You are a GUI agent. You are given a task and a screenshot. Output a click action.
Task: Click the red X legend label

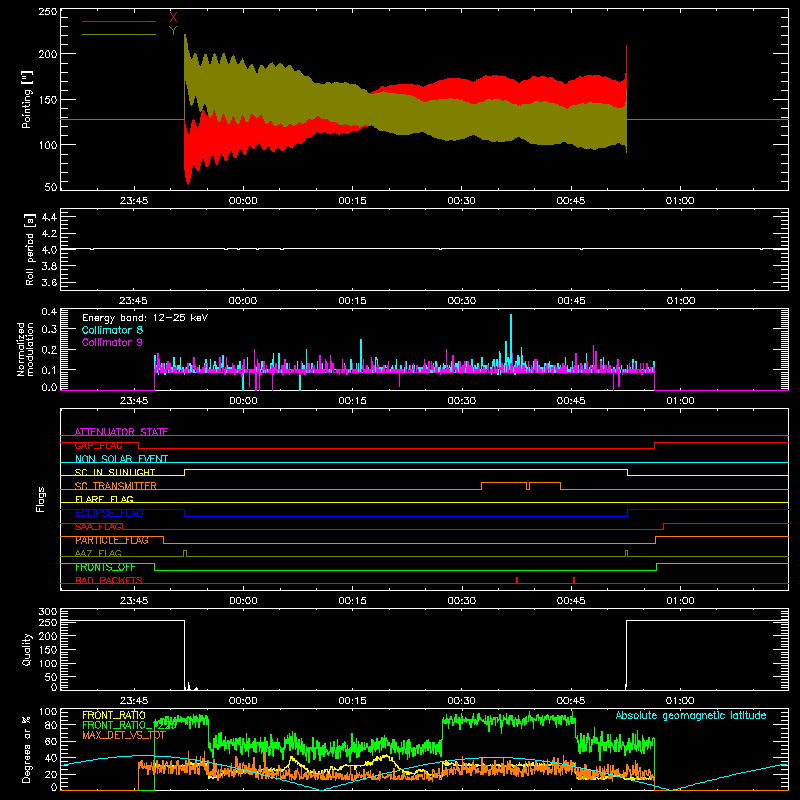(173, 18)
